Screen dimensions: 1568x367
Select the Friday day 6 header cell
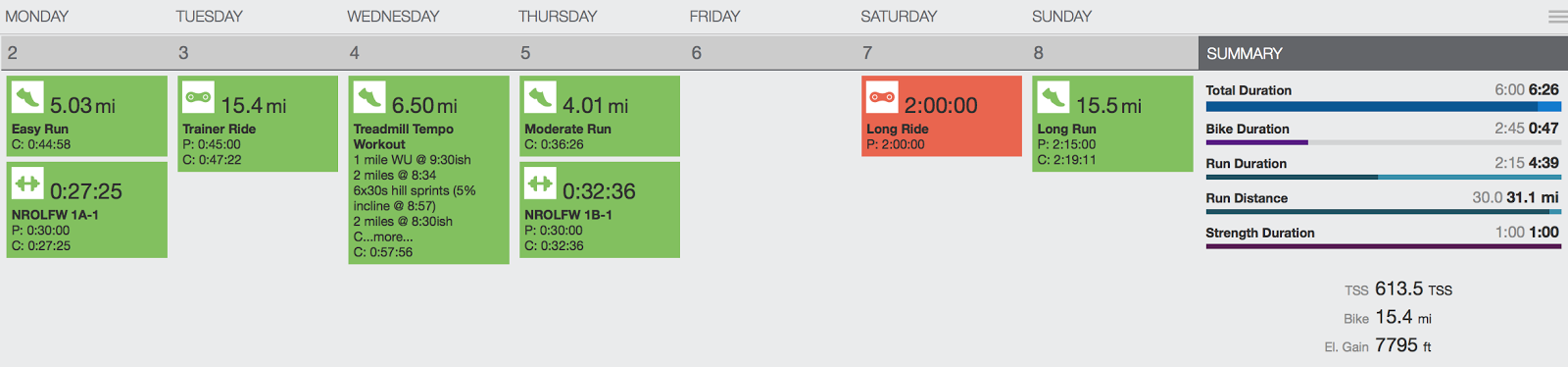[x=769, y=53]
